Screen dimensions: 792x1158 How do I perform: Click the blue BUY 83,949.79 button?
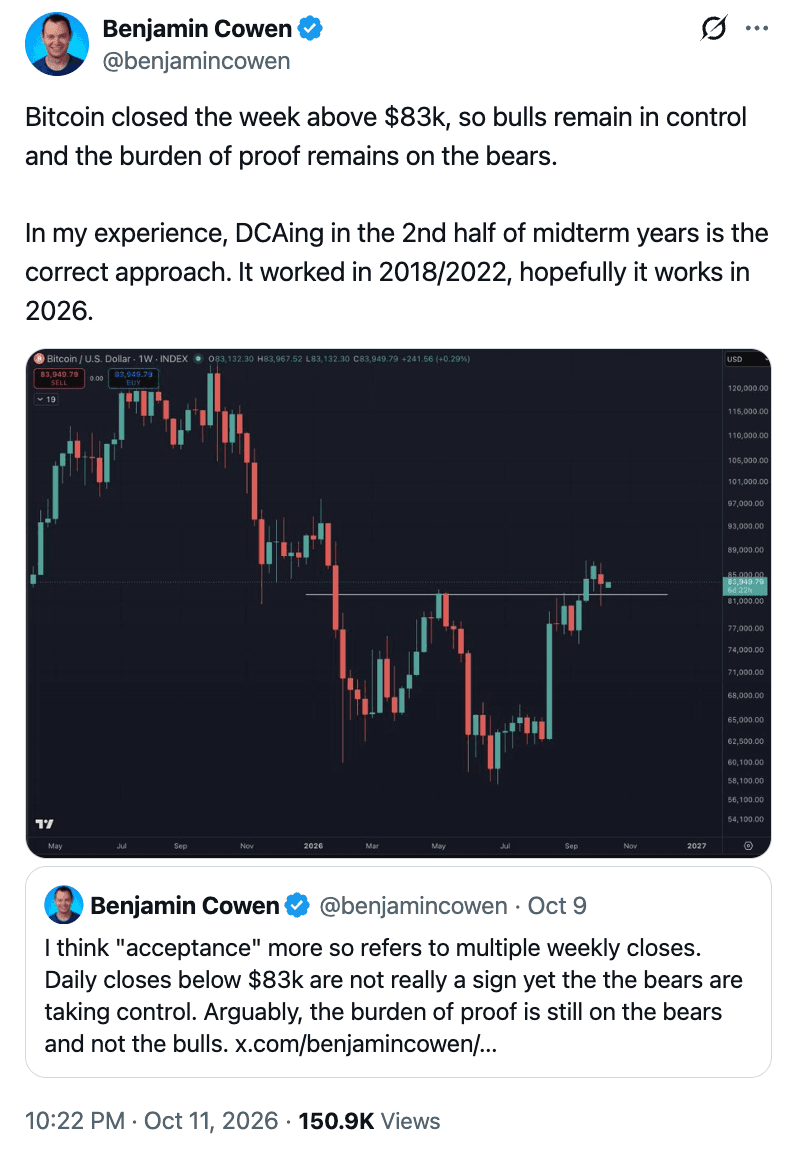[134, 378]
